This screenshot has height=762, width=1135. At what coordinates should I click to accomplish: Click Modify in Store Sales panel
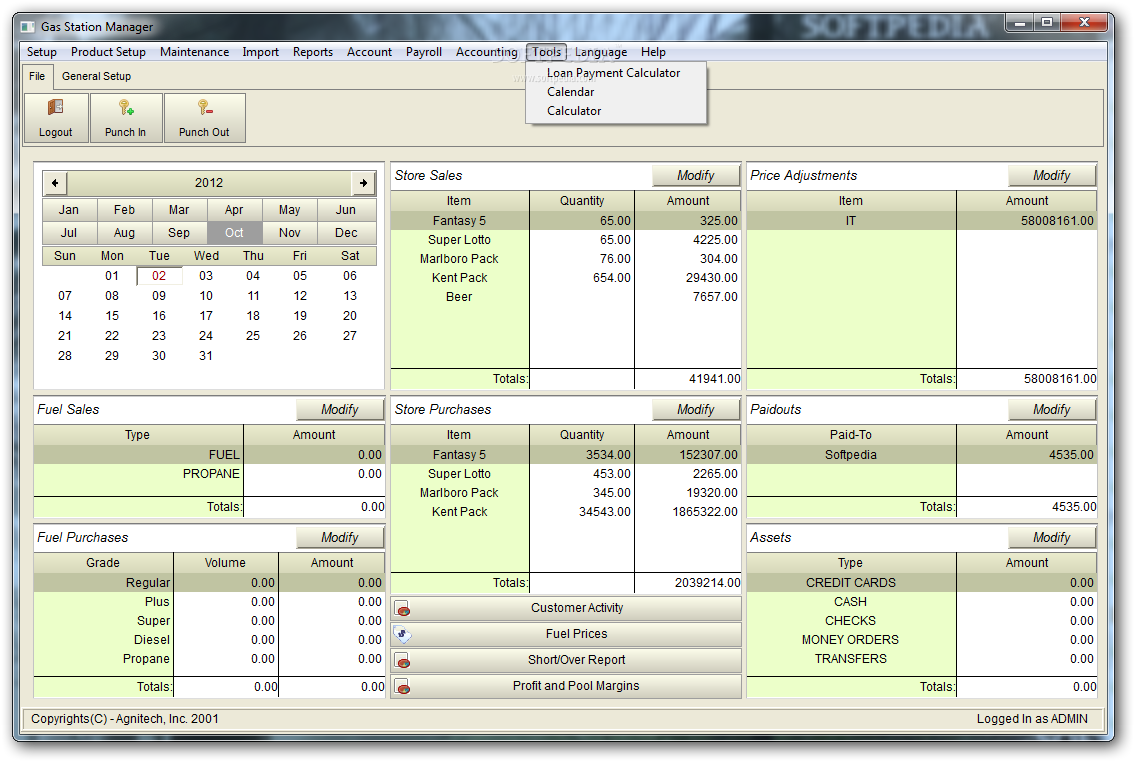coord(696,176)
